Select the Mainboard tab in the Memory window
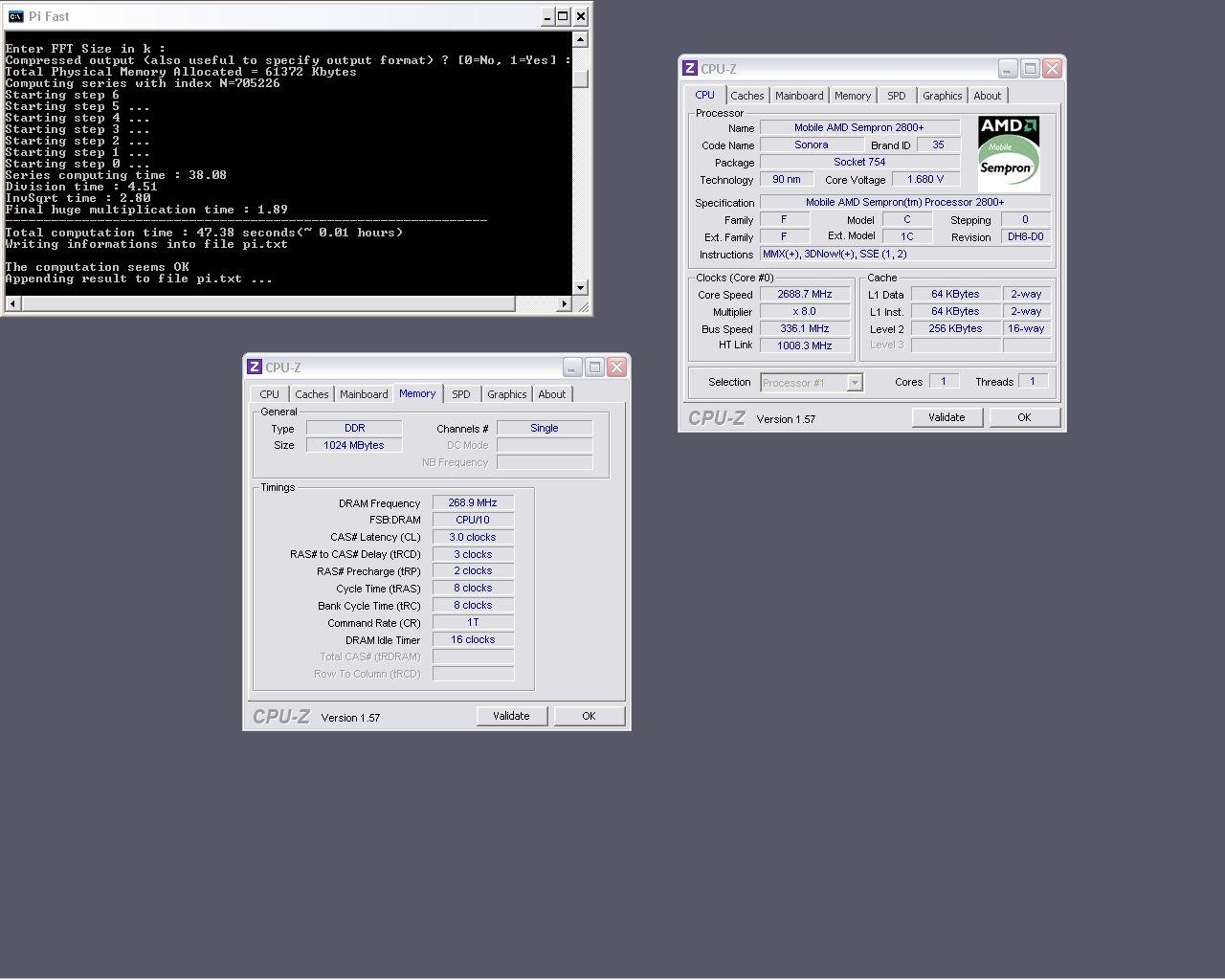1225x980 pixels. [364, 394]
